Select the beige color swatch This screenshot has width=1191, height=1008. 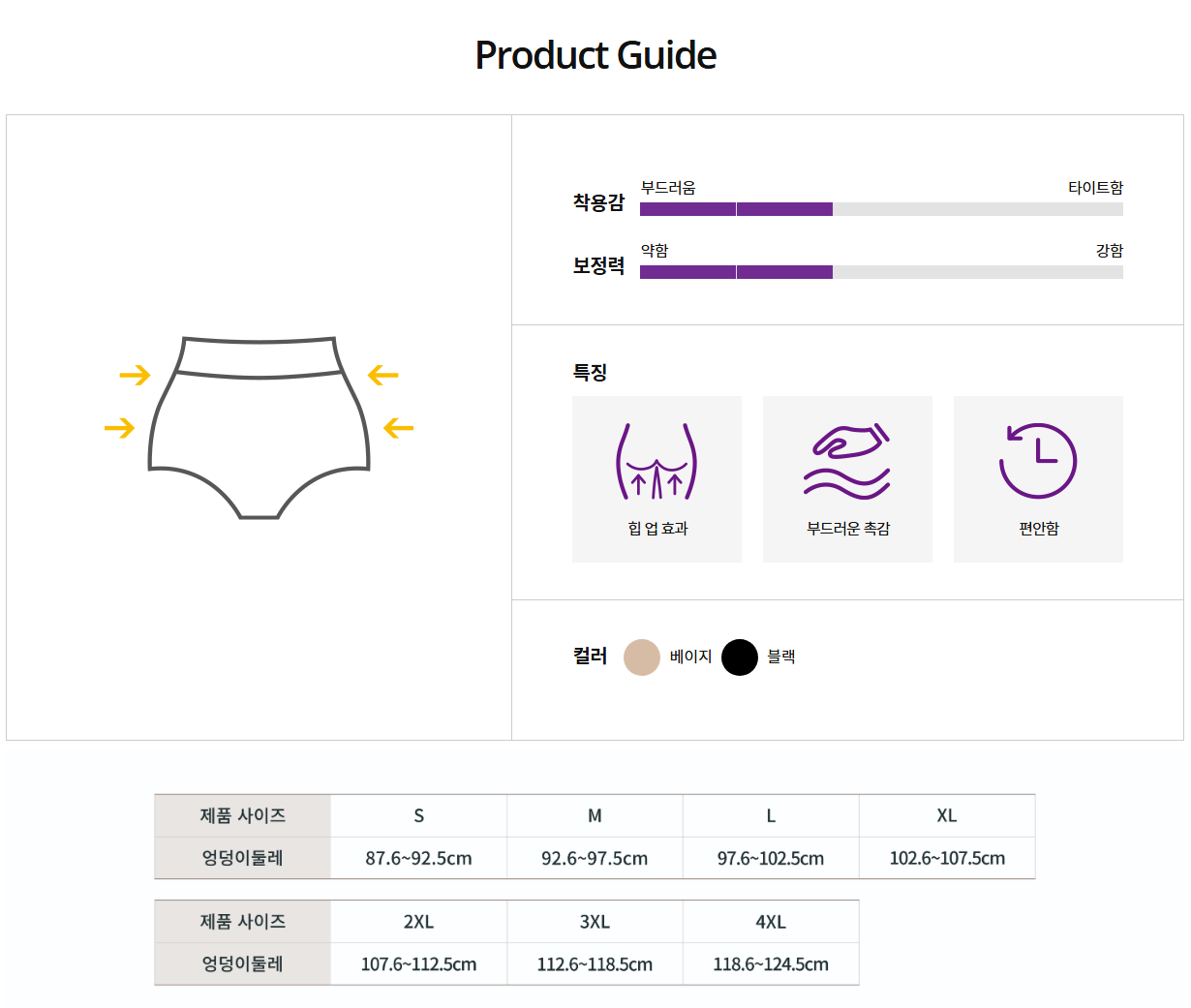[641, 657]
